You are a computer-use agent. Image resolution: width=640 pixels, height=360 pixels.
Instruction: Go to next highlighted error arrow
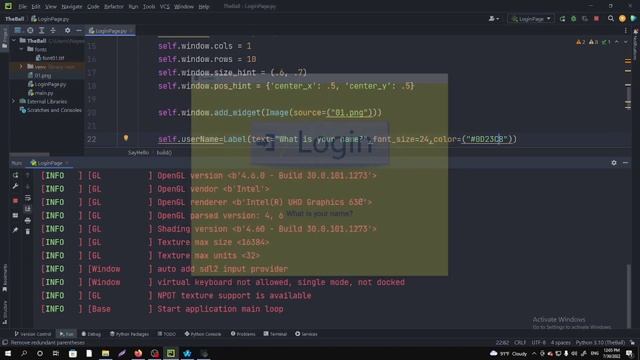(625, 42)
